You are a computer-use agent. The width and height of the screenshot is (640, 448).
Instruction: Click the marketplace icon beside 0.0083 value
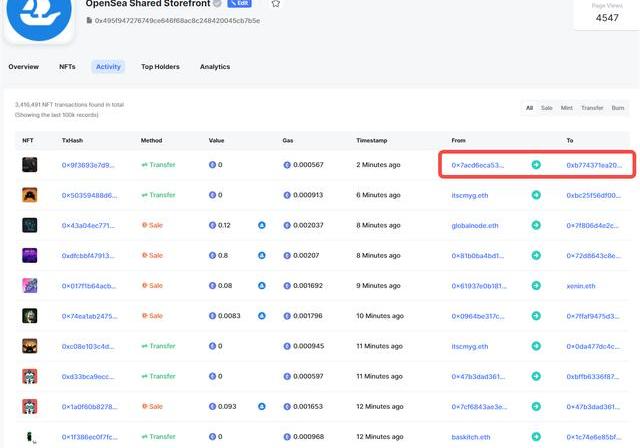point(262,316)
